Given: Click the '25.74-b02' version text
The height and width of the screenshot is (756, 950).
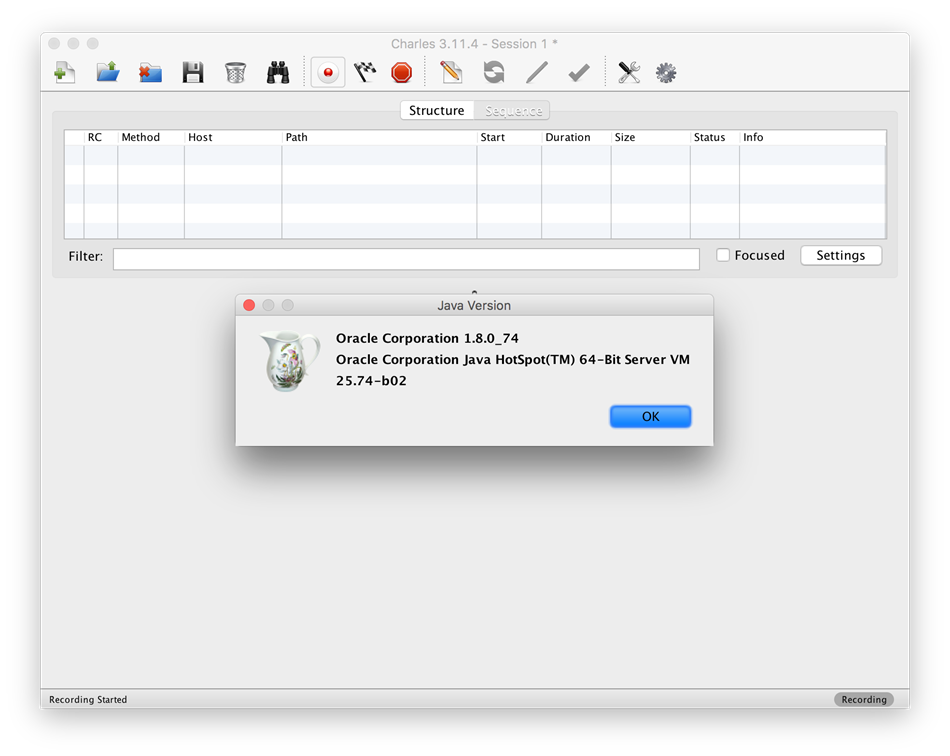Looking at the screenshot, I should [371, 381].
